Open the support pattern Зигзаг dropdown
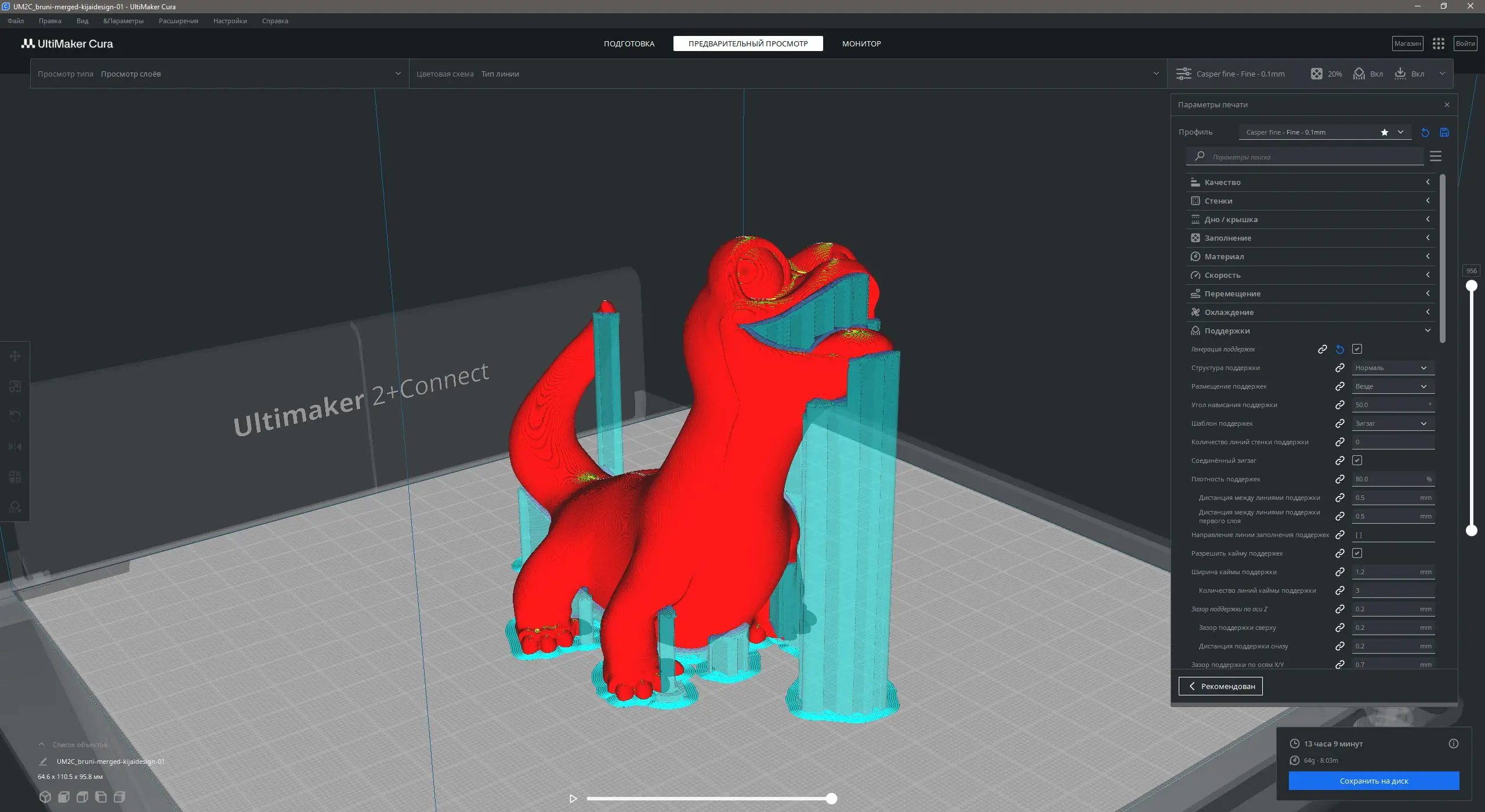Screen dimensions: 1485x812 [x=1393, y=423]
